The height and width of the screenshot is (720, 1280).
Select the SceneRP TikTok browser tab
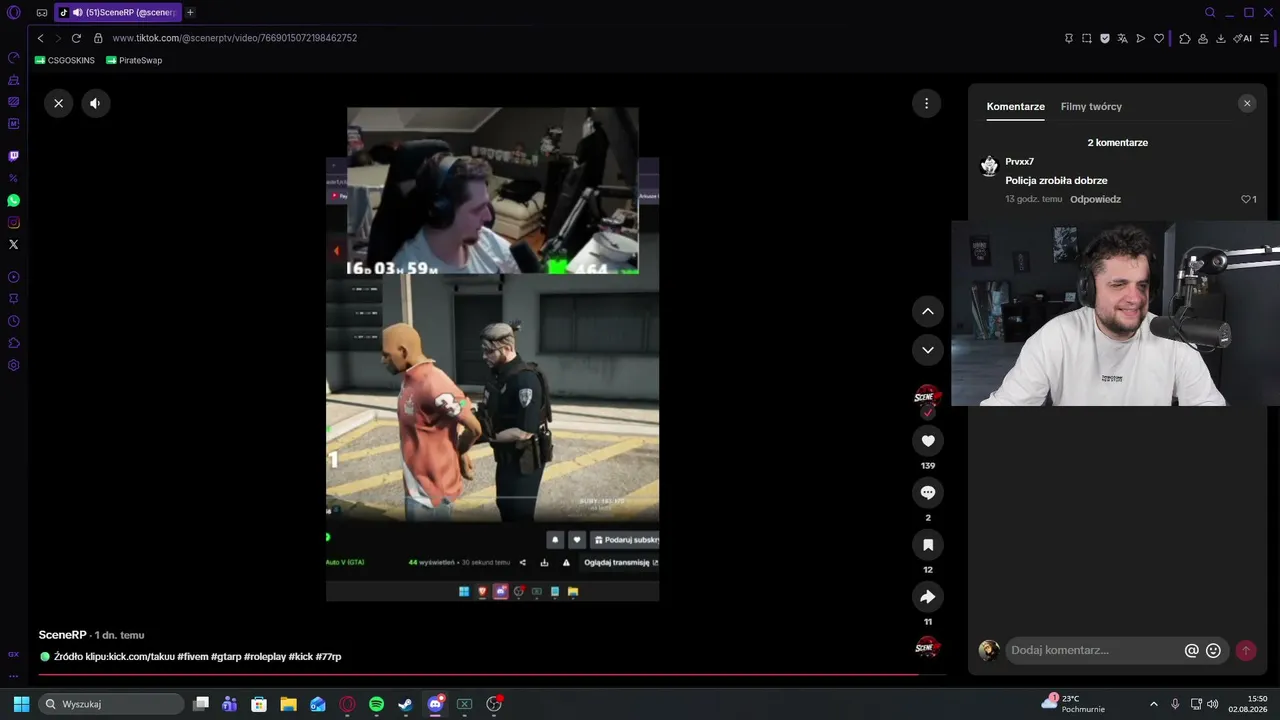118,12
